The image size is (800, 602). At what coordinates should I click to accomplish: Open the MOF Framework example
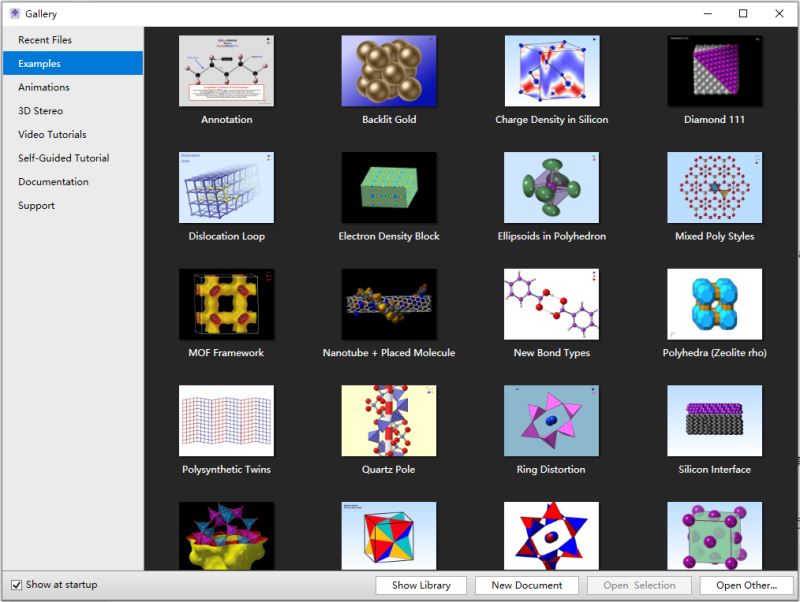pyautogui.click(x=225, y=305)
